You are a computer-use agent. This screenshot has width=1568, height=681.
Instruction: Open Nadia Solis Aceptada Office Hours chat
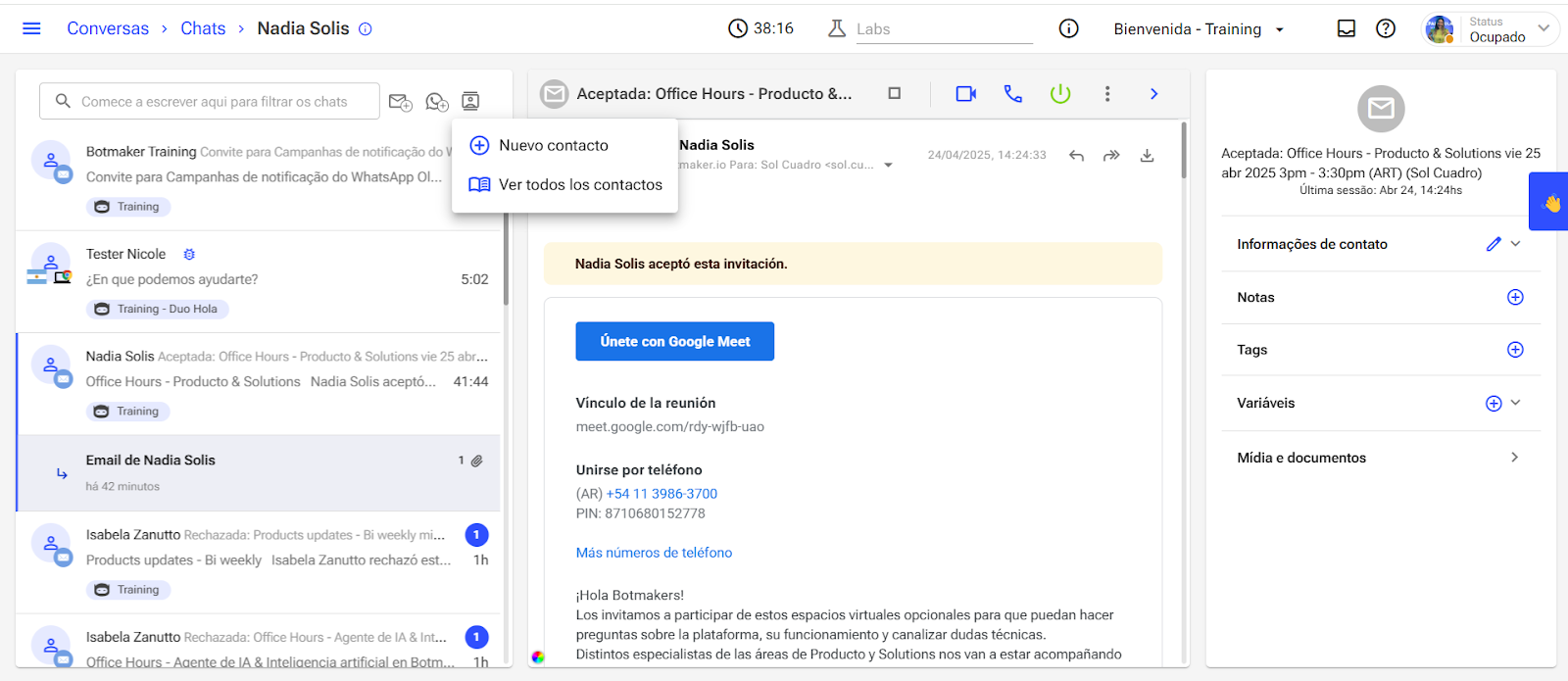(259, 384)
